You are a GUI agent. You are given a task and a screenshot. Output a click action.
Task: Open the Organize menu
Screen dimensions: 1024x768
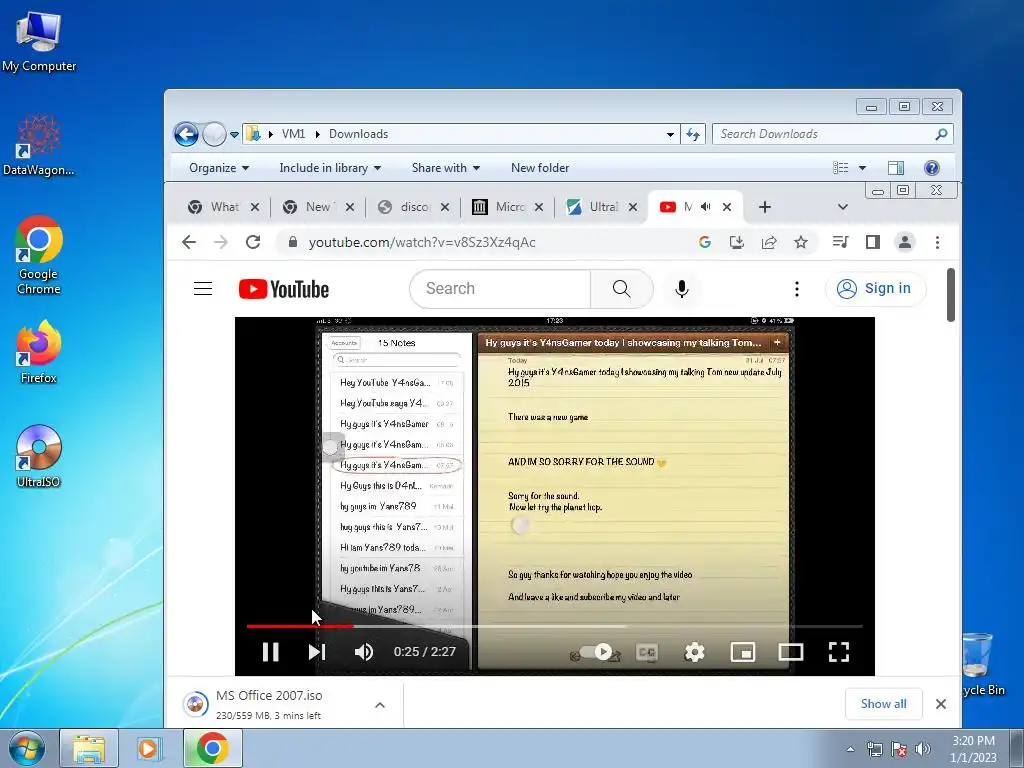tap(219, 168)
